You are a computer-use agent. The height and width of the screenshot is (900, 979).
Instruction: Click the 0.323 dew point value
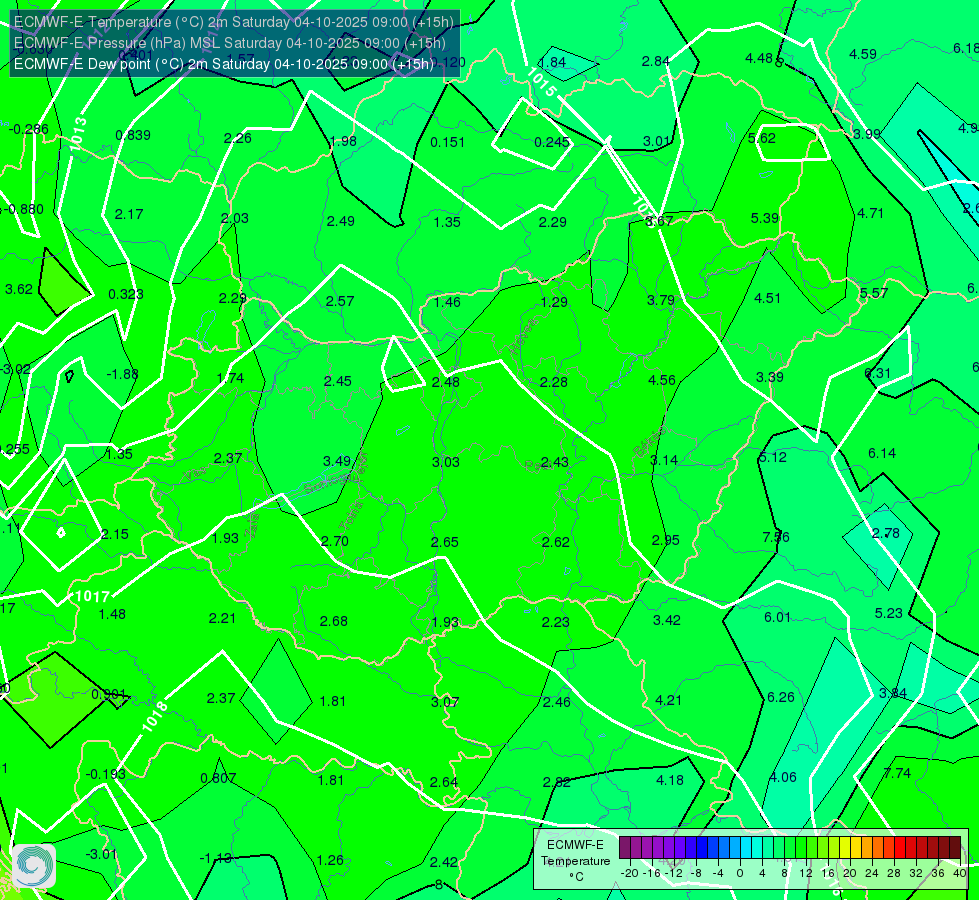point(126,294)
